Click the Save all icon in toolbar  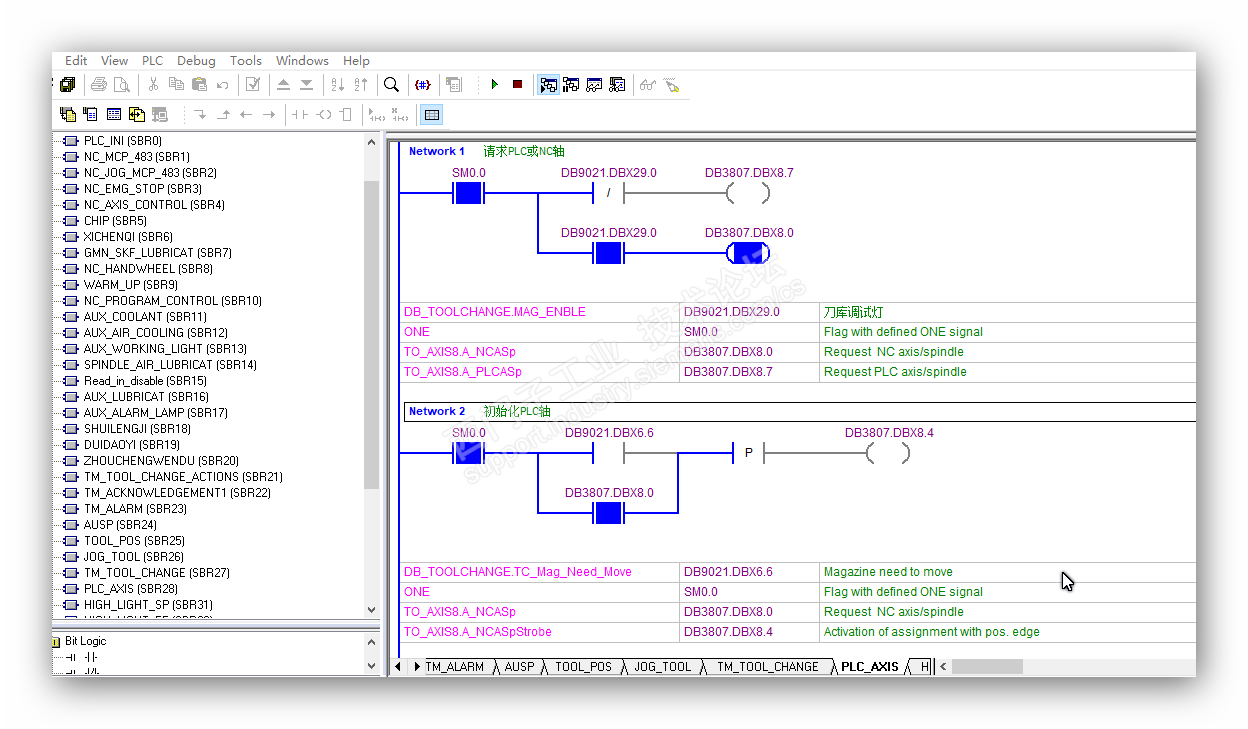coord(68,85)
